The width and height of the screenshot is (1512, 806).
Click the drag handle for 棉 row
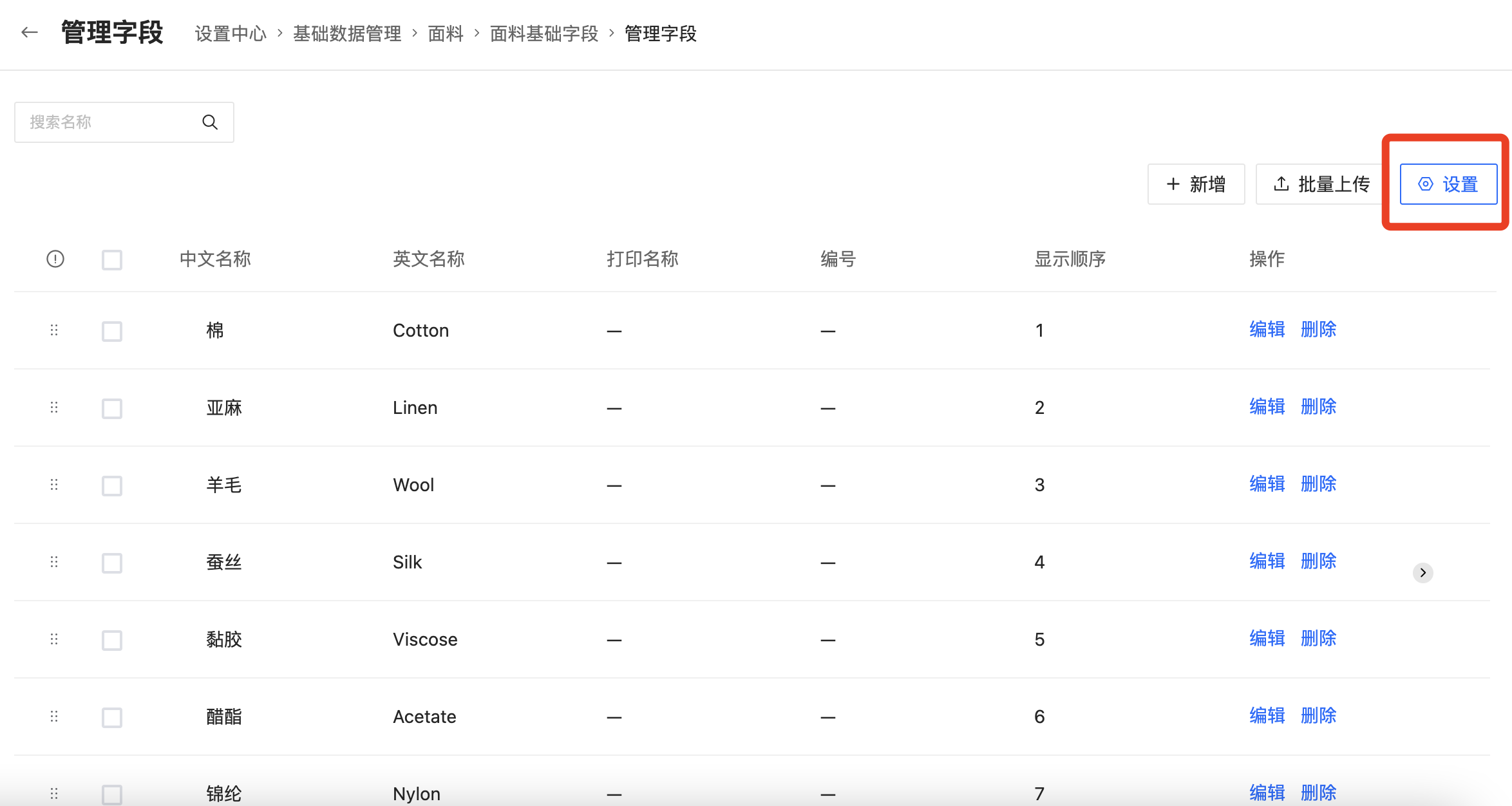coord(54,330)
